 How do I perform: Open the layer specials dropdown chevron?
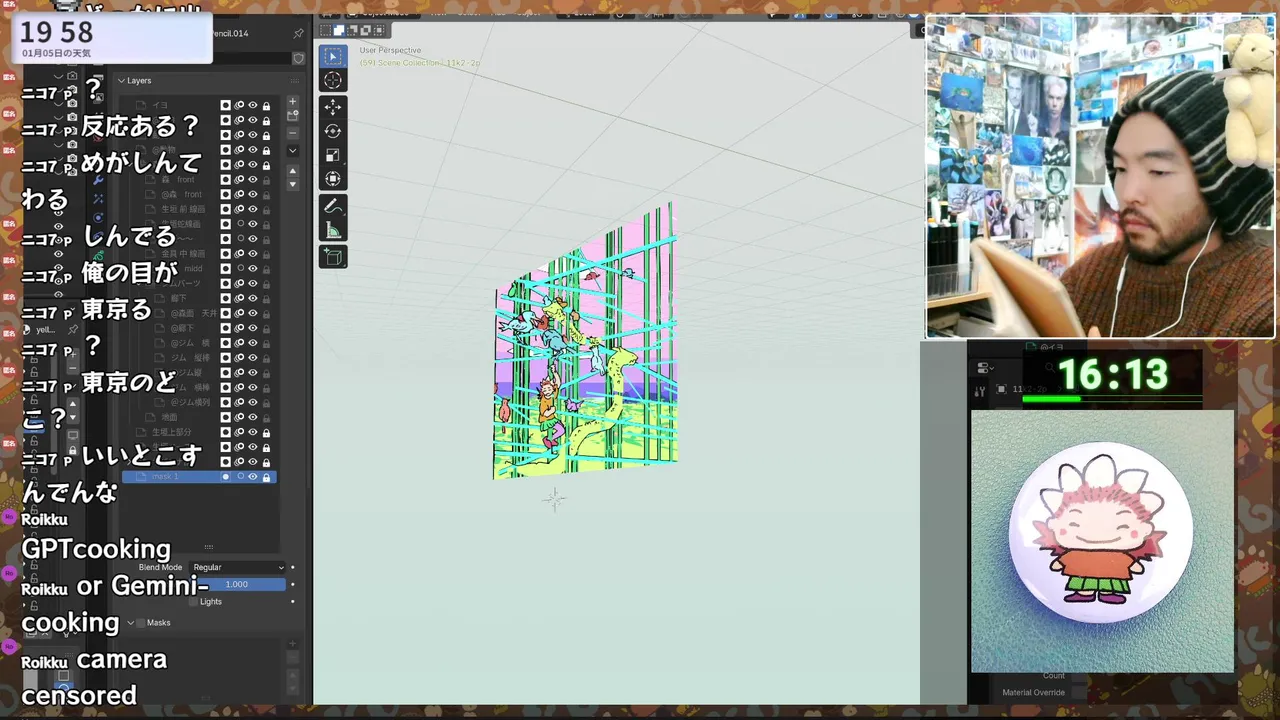(293, 151)
